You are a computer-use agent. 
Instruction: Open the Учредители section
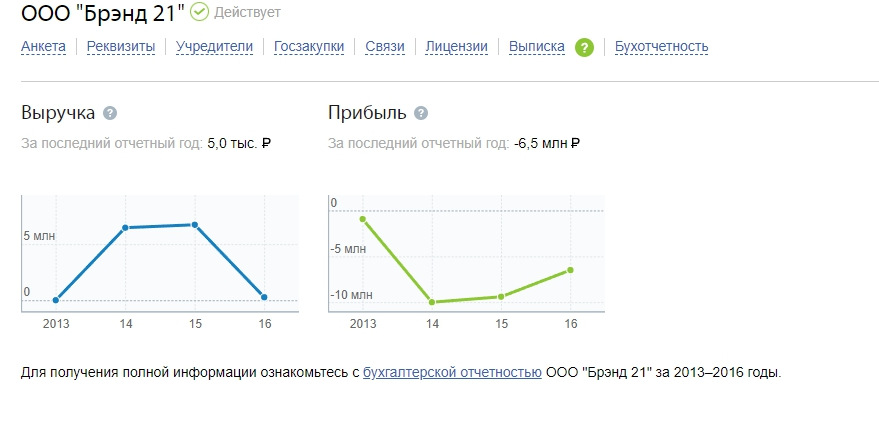coord(214,47)
